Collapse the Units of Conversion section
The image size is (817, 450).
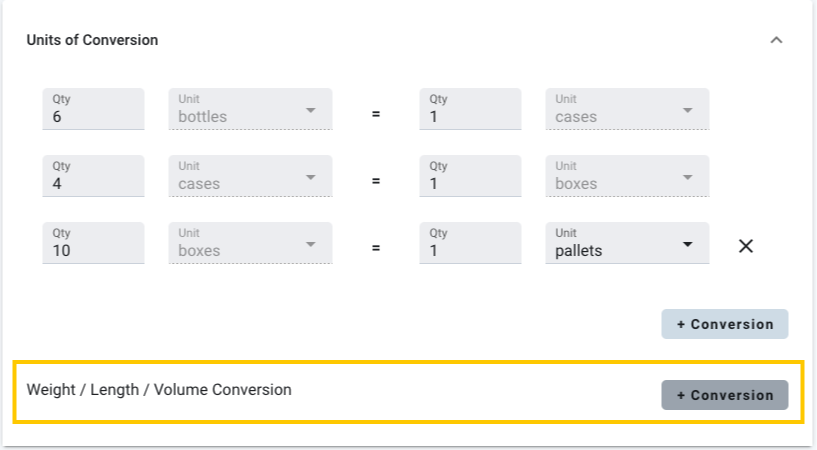(x=776, y=41)
